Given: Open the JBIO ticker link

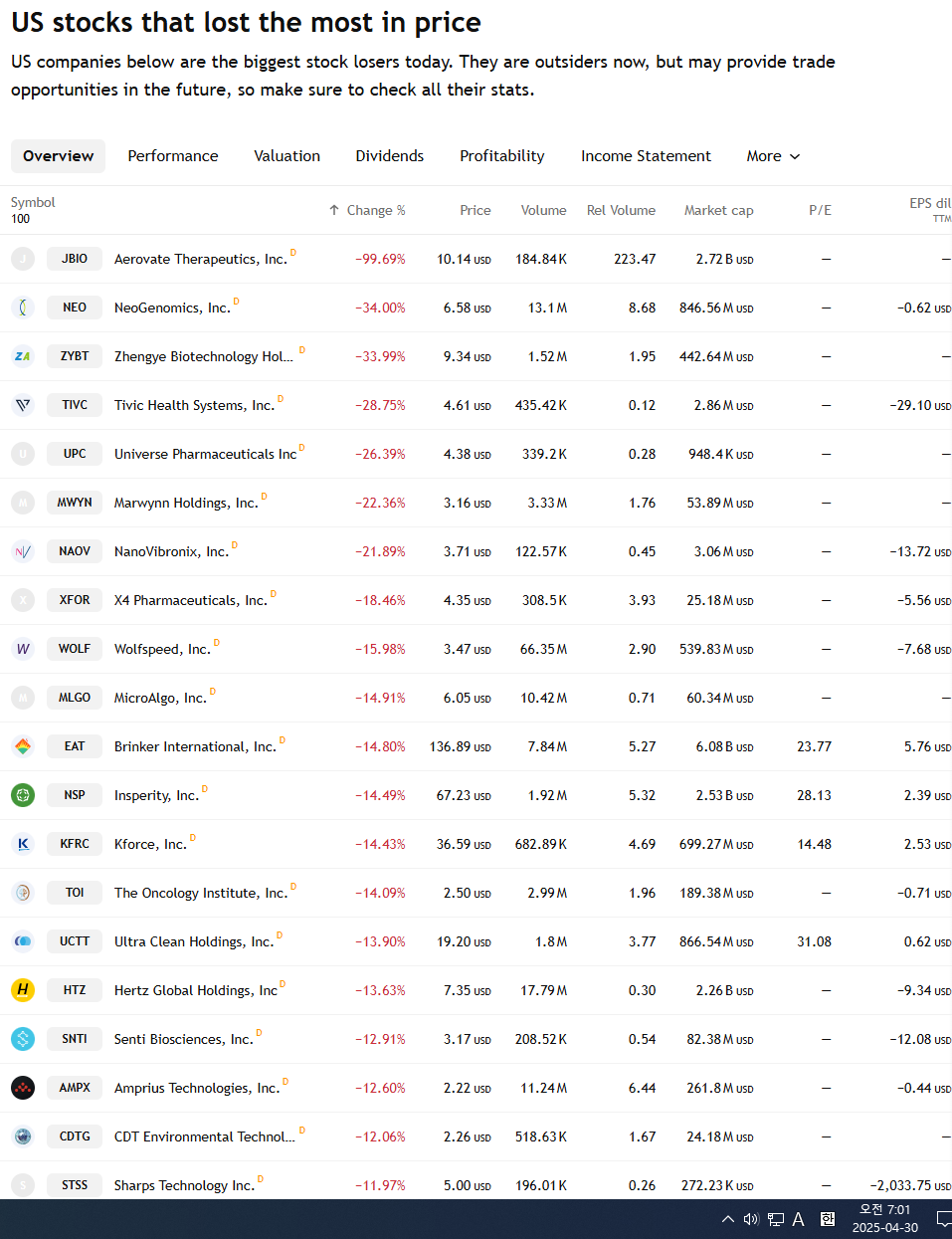Looking at the screenshot, I should click(x=75, y=259).
